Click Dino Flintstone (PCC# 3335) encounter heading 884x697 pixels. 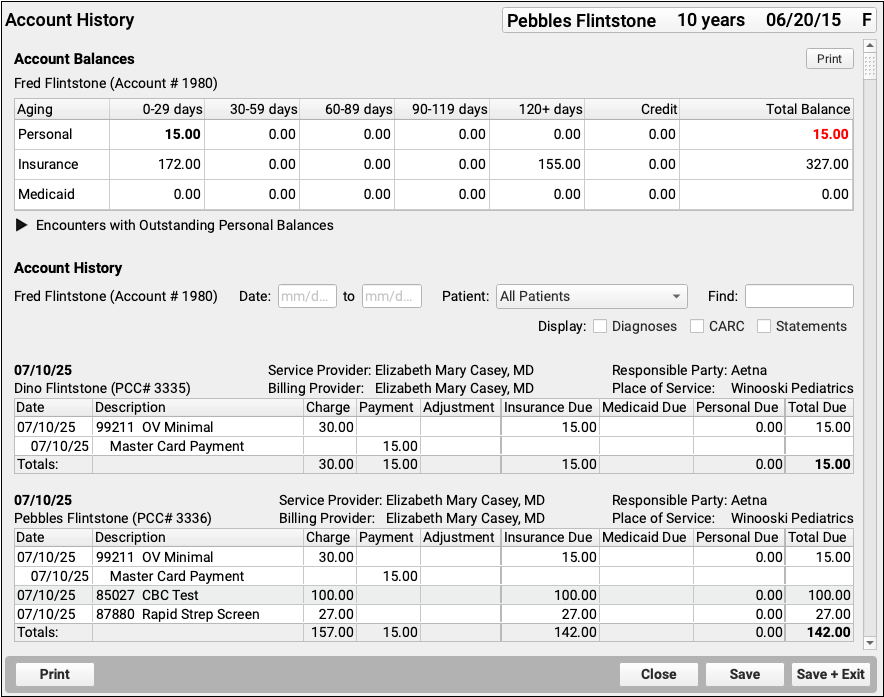point(102,389)
